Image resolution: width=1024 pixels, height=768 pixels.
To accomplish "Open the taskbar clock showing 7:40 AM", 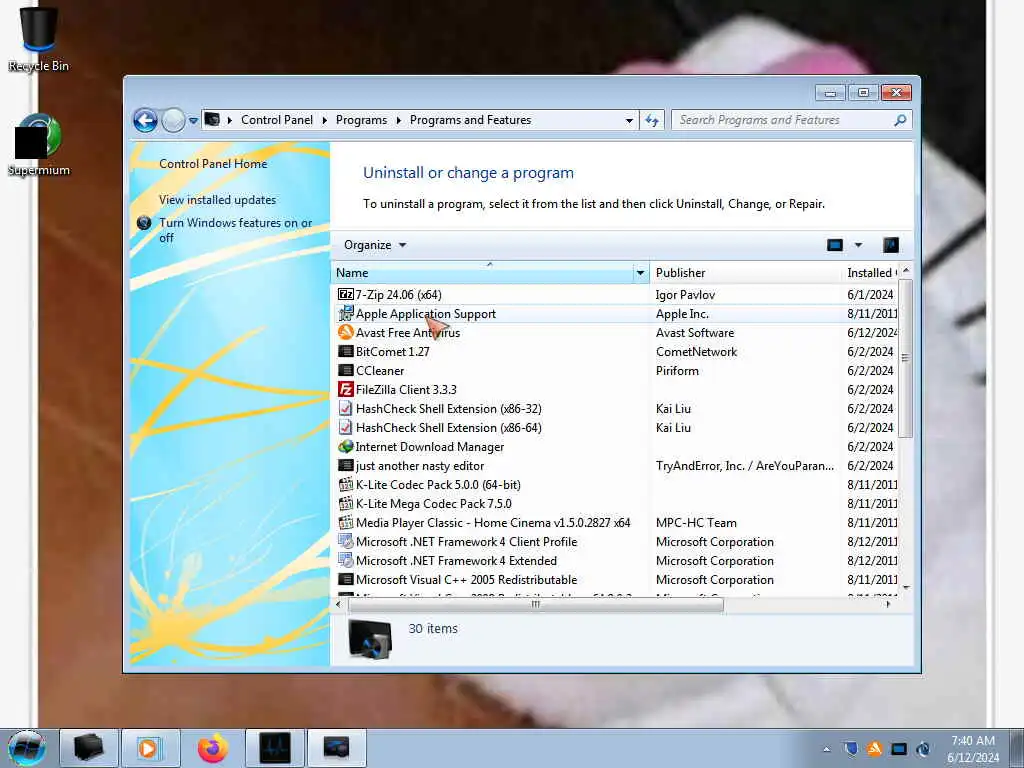I will click(x=973, y=749).
